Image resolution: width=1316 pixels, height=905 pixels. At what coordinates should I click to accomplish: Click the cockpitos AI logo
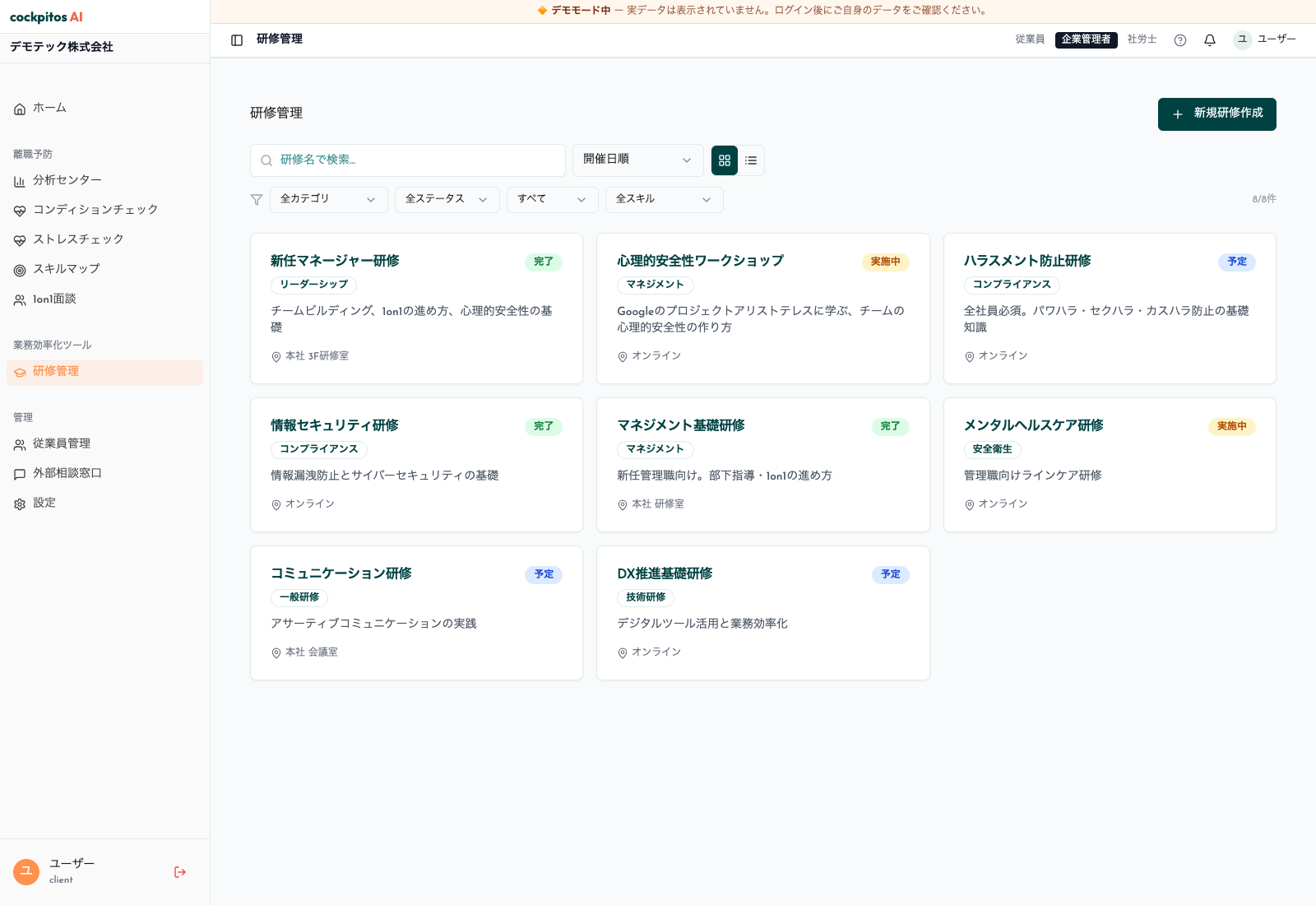pos(46,17)
